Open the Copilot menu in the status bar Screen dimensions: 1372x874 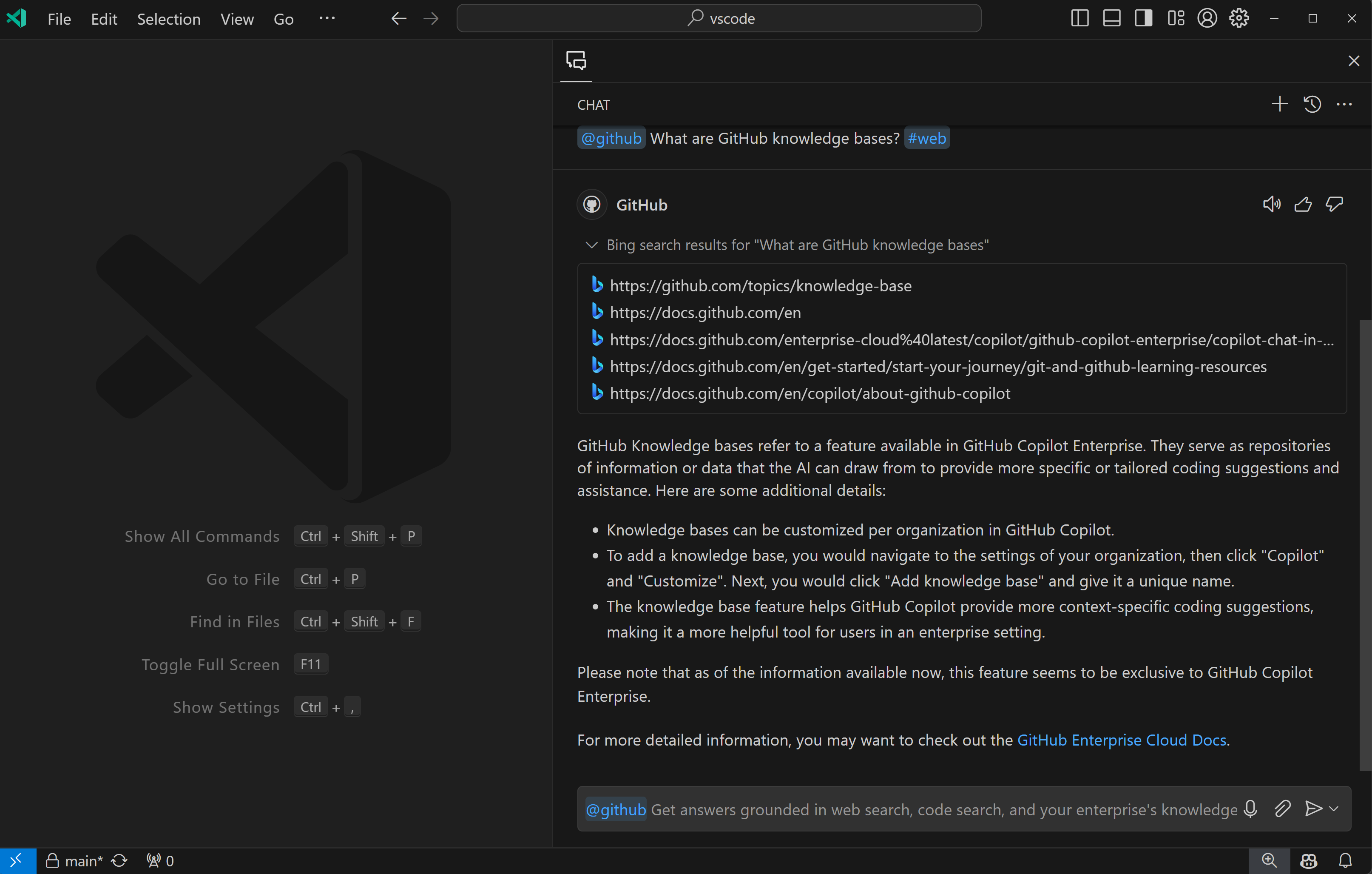(x=1308, y=860)
